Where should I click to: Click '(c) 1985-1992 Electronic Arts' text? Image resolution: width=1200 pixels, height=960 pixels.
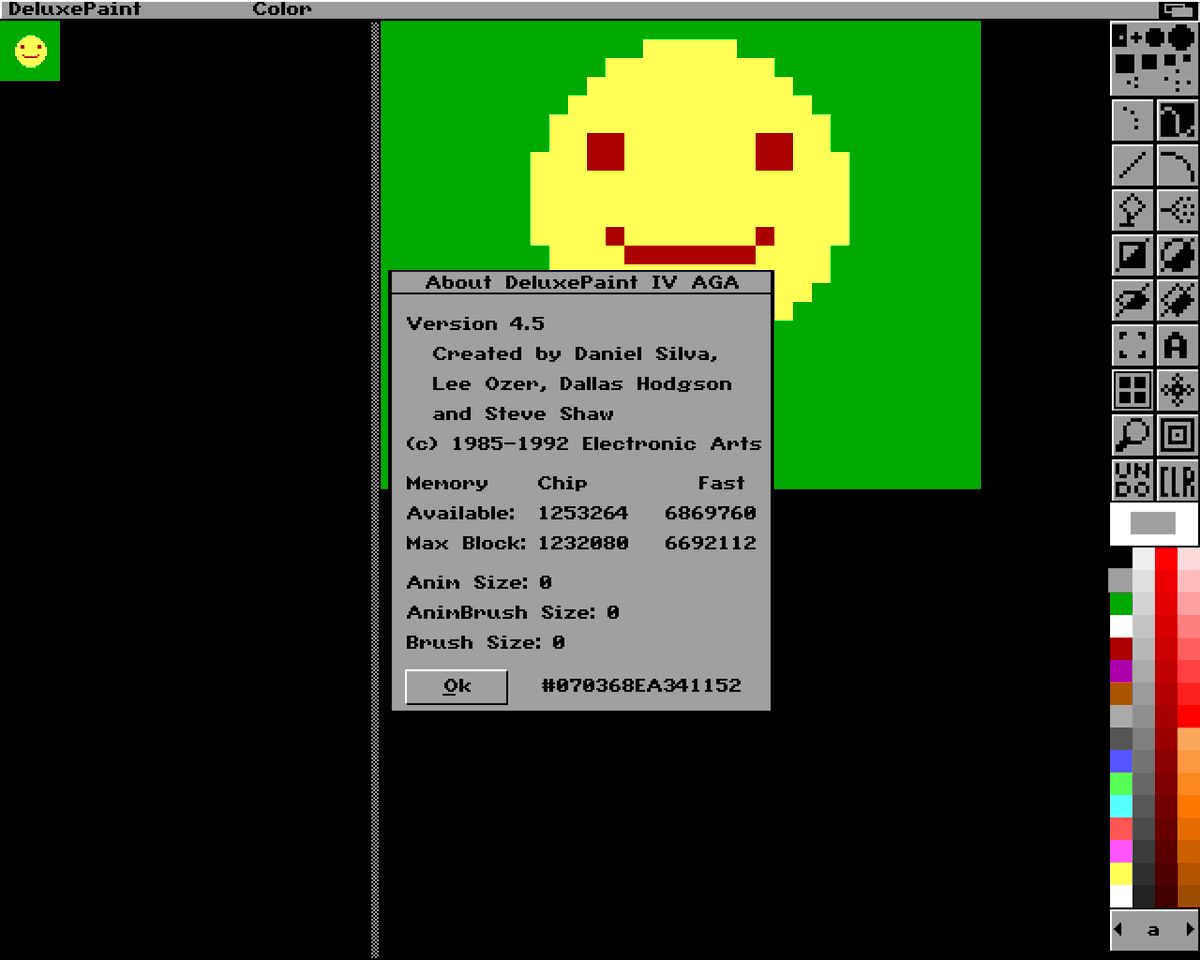point(584,444)
